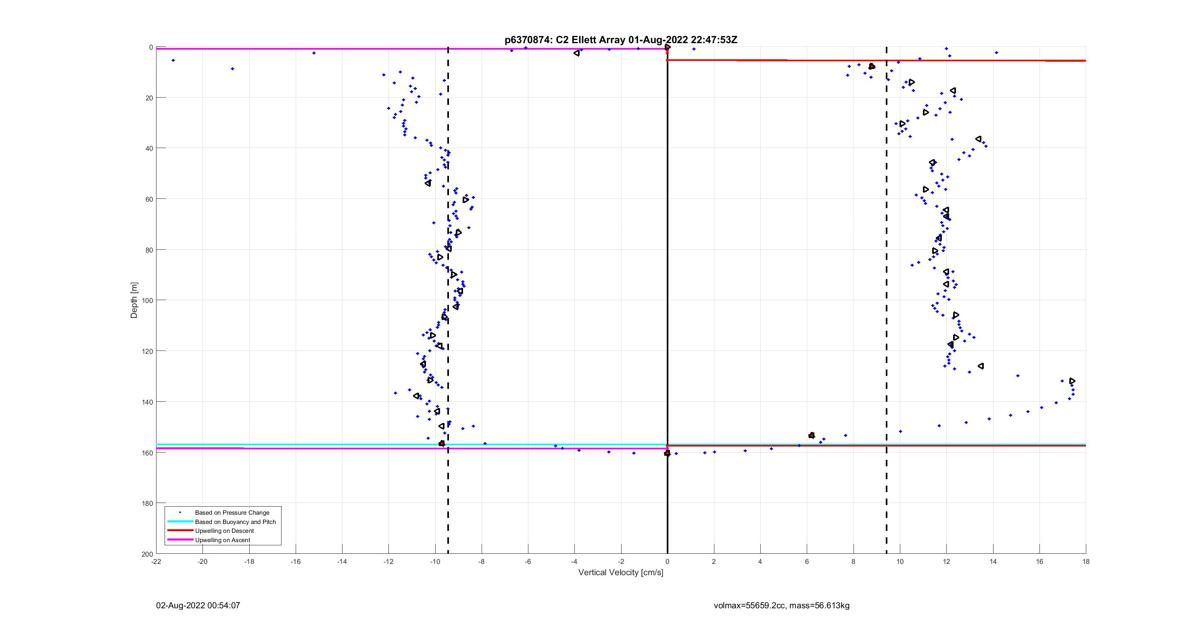Click the depth tick label '80'

tap(148, 250)
